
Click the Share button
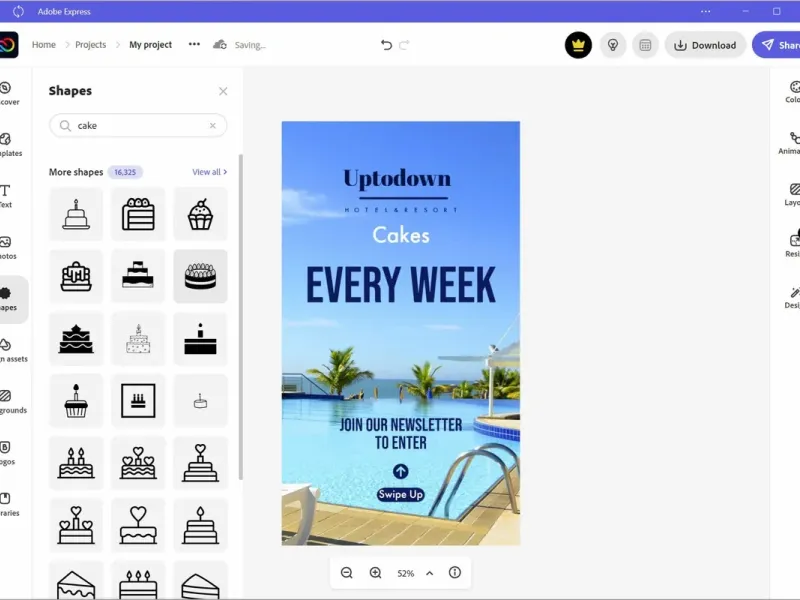coord(777,45)
